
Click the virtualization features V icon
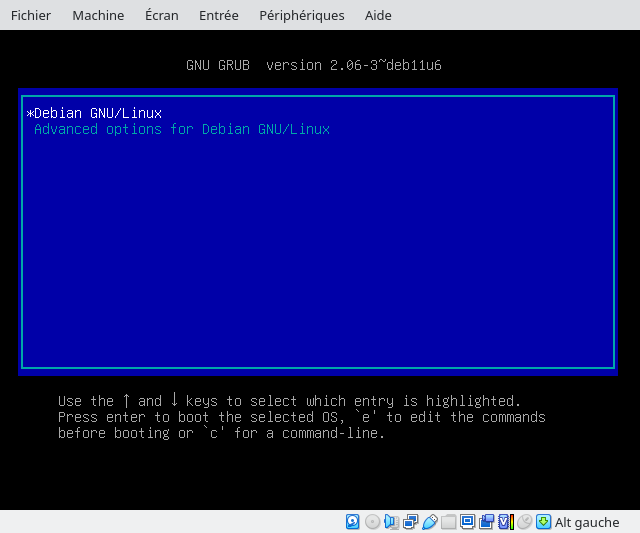tap(505, 522)
